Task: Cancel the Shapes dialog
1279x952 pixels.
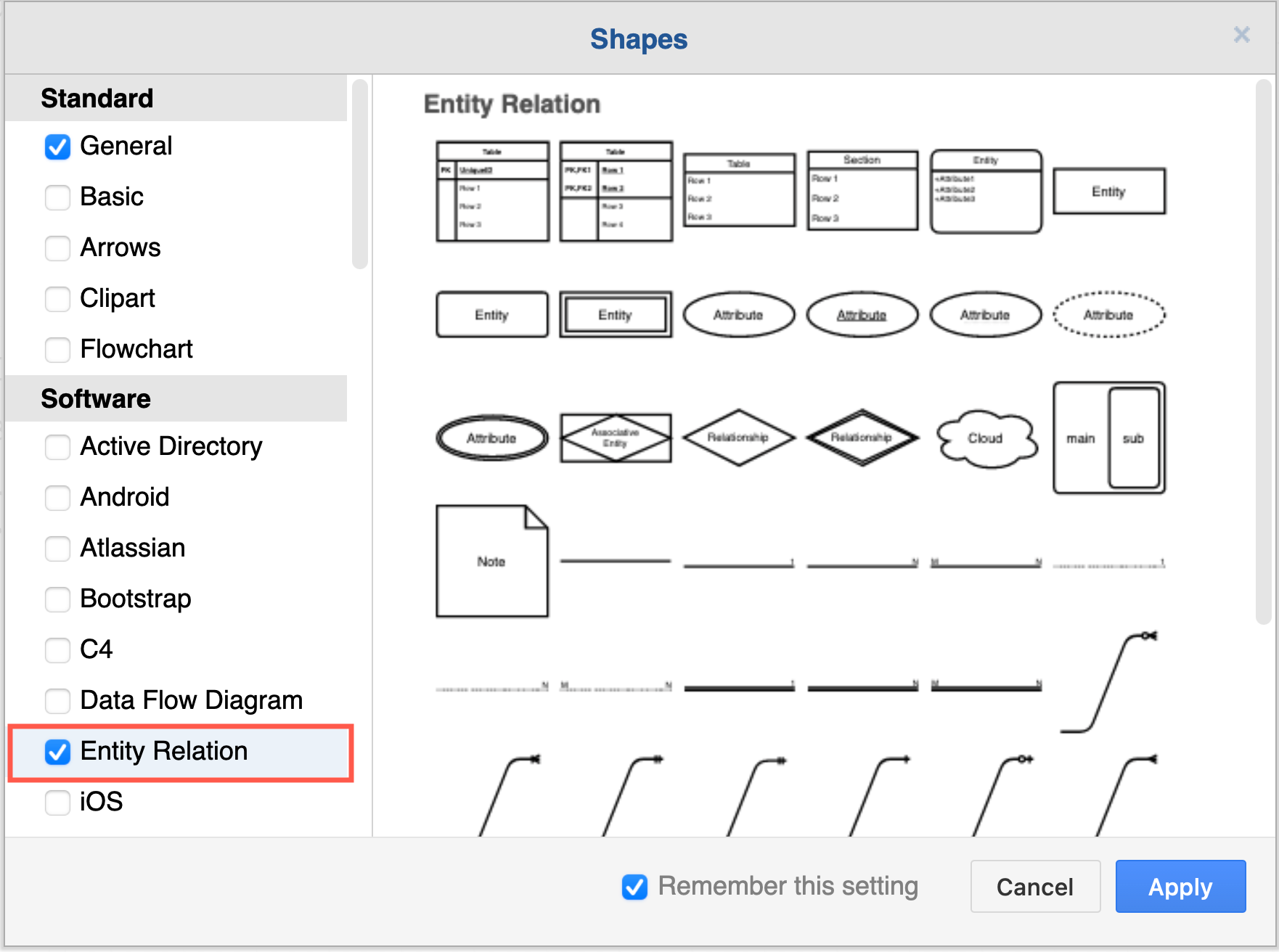Action: click(x=1035, y=886)
